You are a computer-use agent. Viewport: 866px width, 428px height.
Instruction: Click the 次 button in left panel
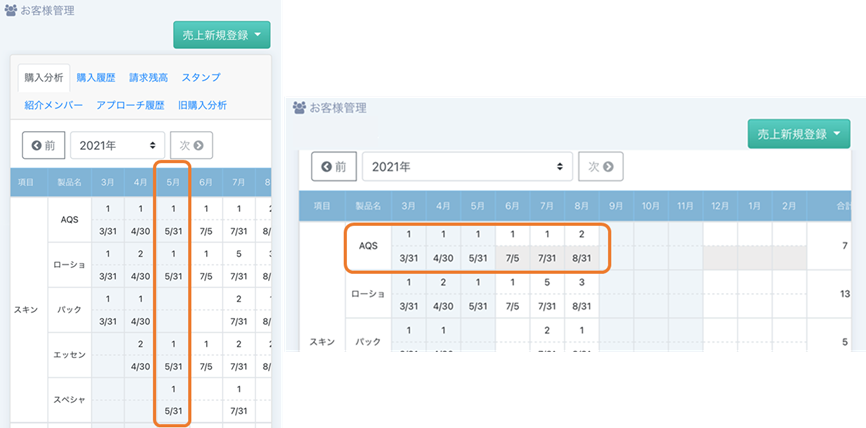click(x=191, y=145)
